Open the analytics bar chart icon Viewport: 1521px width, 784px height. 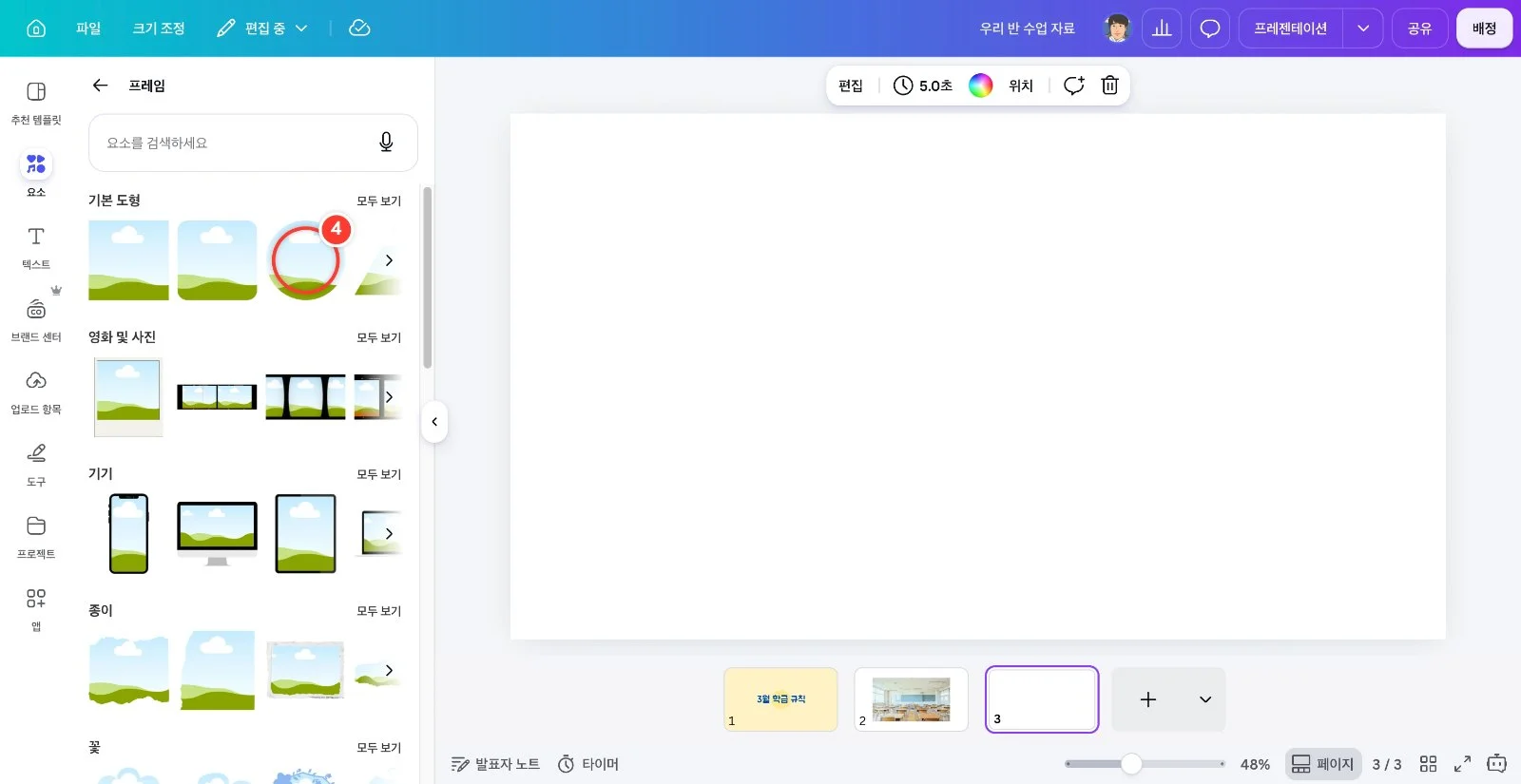coord(1162,29)
